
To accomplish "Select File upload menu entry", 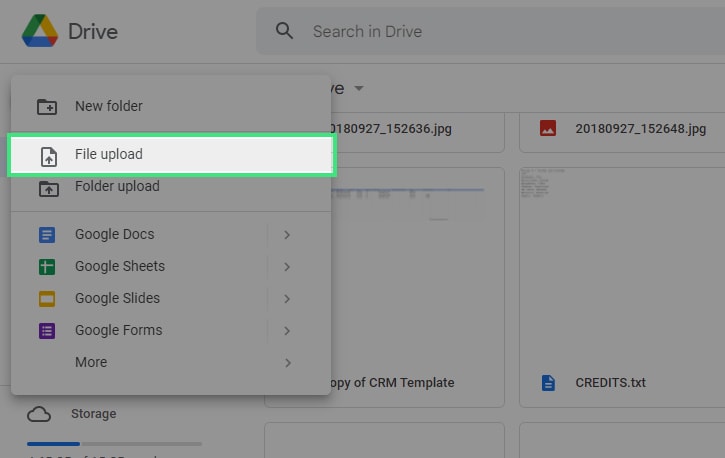I will tap(172, 155).
